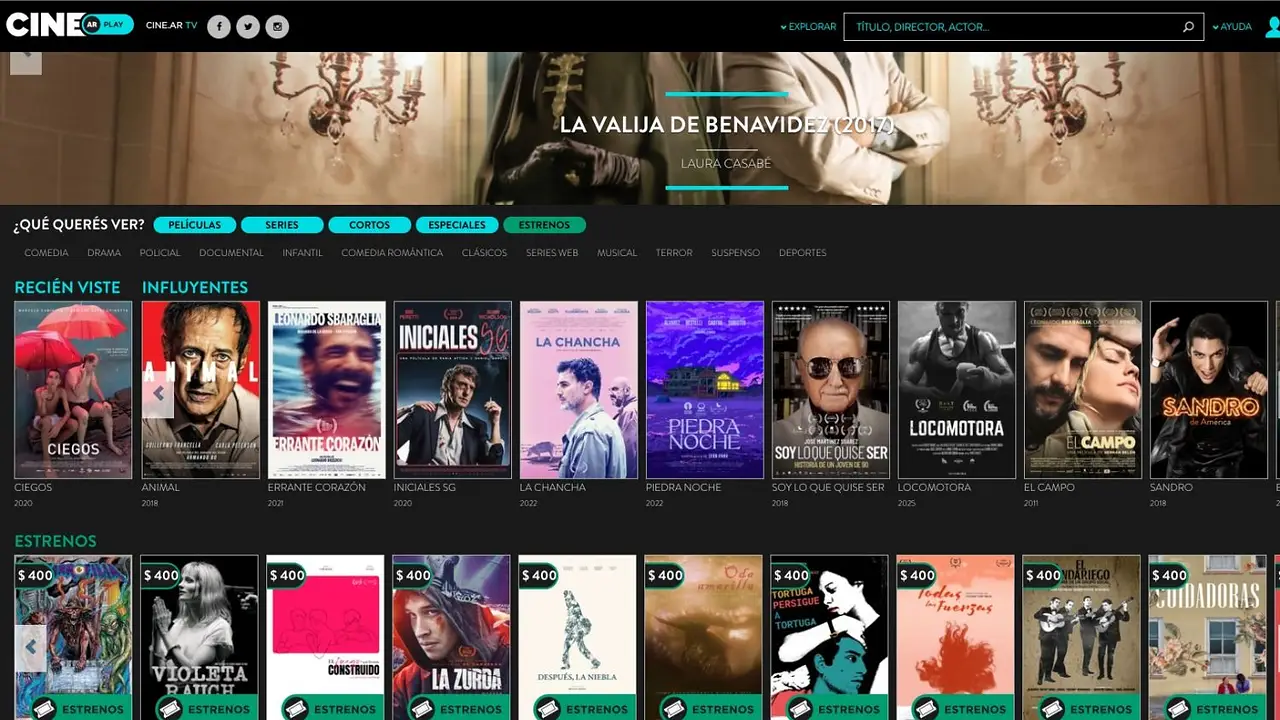Select the Drama genre

pyautogui.click(x=104, y=253)
